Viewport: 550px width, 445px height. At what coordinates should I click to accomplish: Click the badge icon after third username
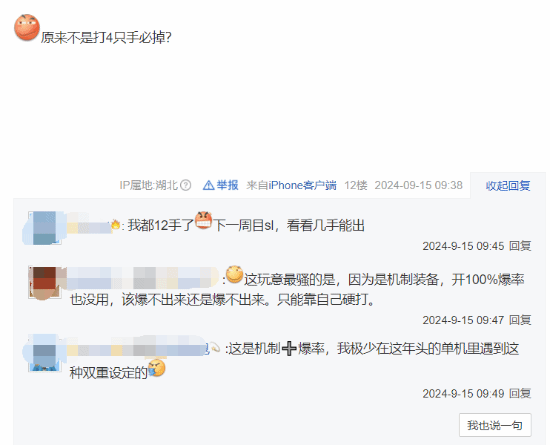click(x=214, y=348)
